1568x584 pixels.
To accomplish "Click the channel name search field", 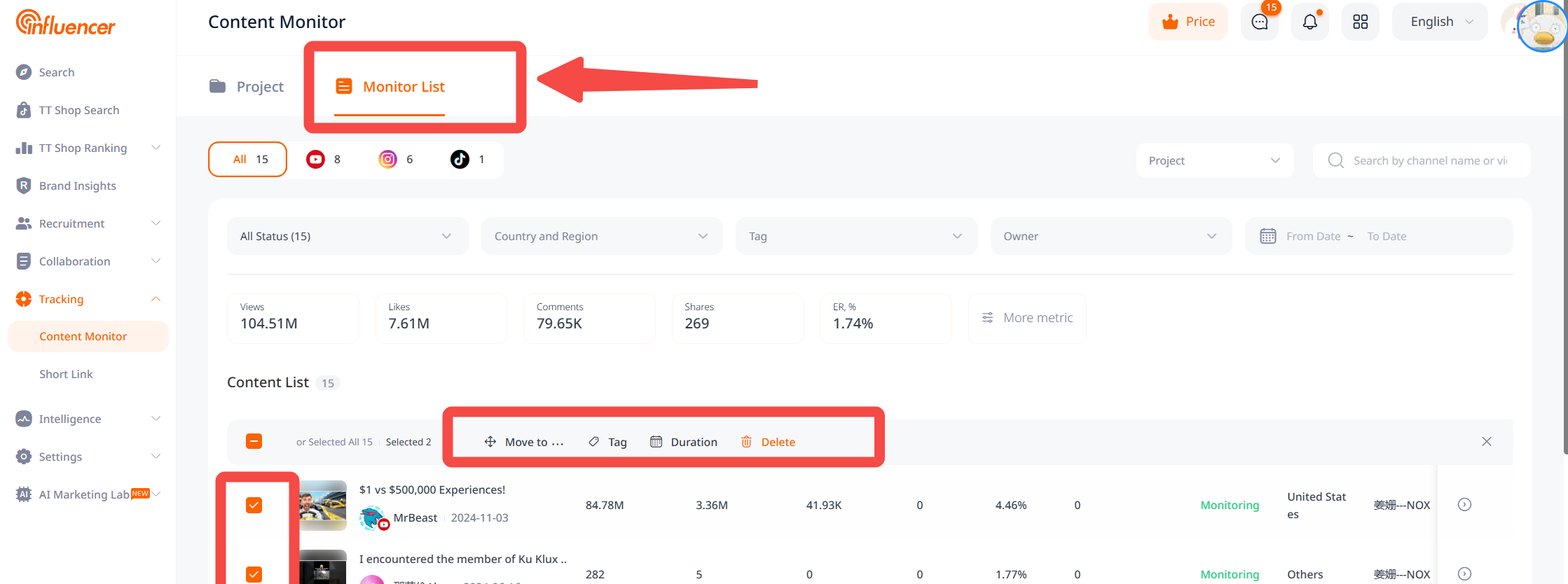I will [x=1429, y=161].
